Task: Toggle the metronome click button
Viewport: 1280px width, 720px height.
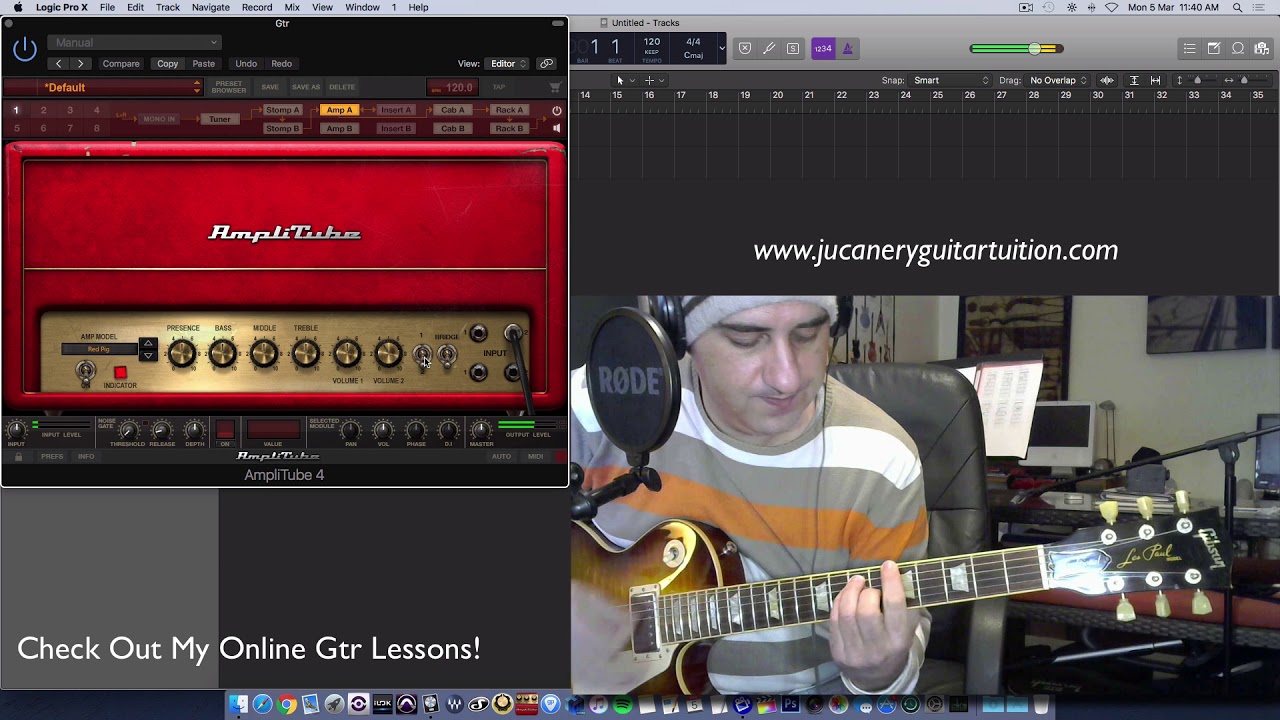Action: (x=848, y=48)
